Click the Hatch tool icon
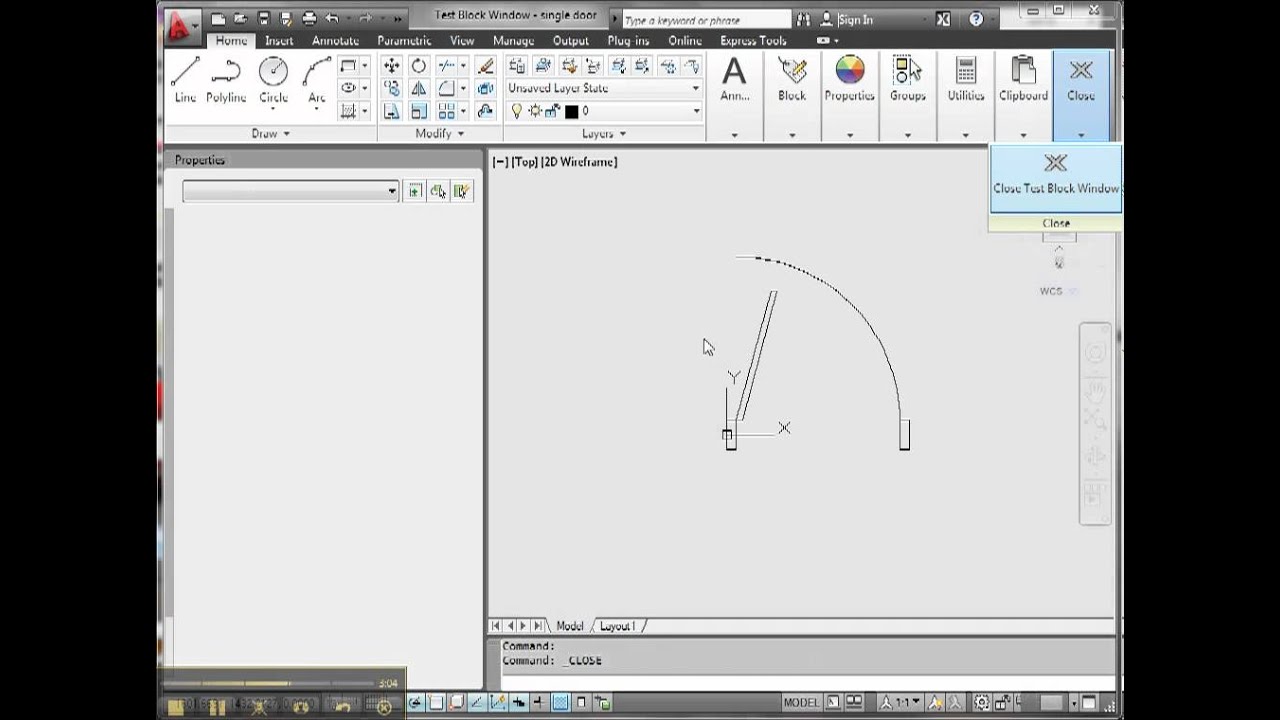Viewport: 1280px width, 720px height. click(x=348, y=111)
